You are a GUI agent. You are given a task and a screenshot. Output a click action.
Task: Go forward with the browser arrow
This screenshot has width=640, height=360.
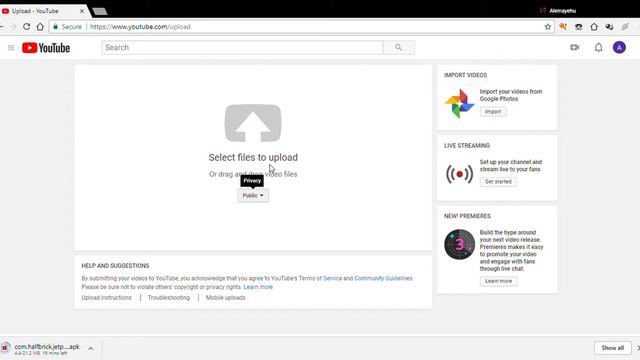click(13, 27)
